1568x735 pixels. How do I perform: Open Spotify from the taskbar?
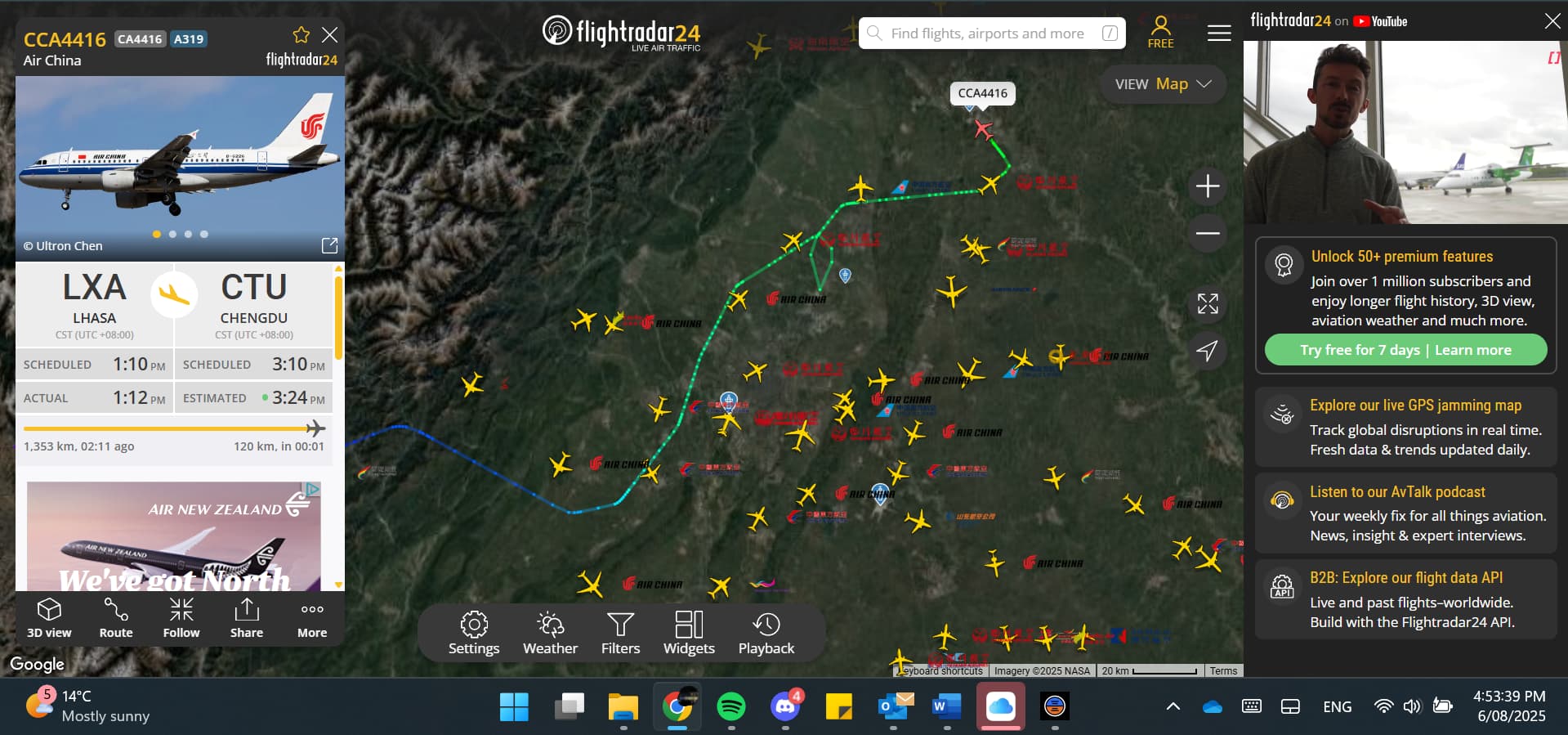coord(731,706)
